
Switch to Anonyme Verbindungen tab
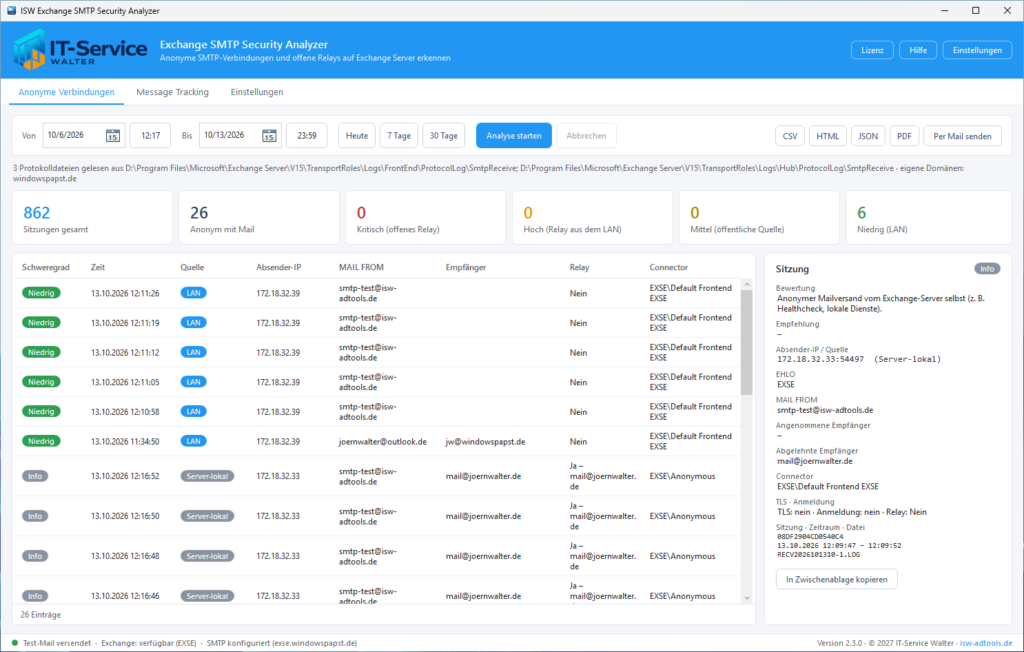pyautogui.click(x=67, y=92)
